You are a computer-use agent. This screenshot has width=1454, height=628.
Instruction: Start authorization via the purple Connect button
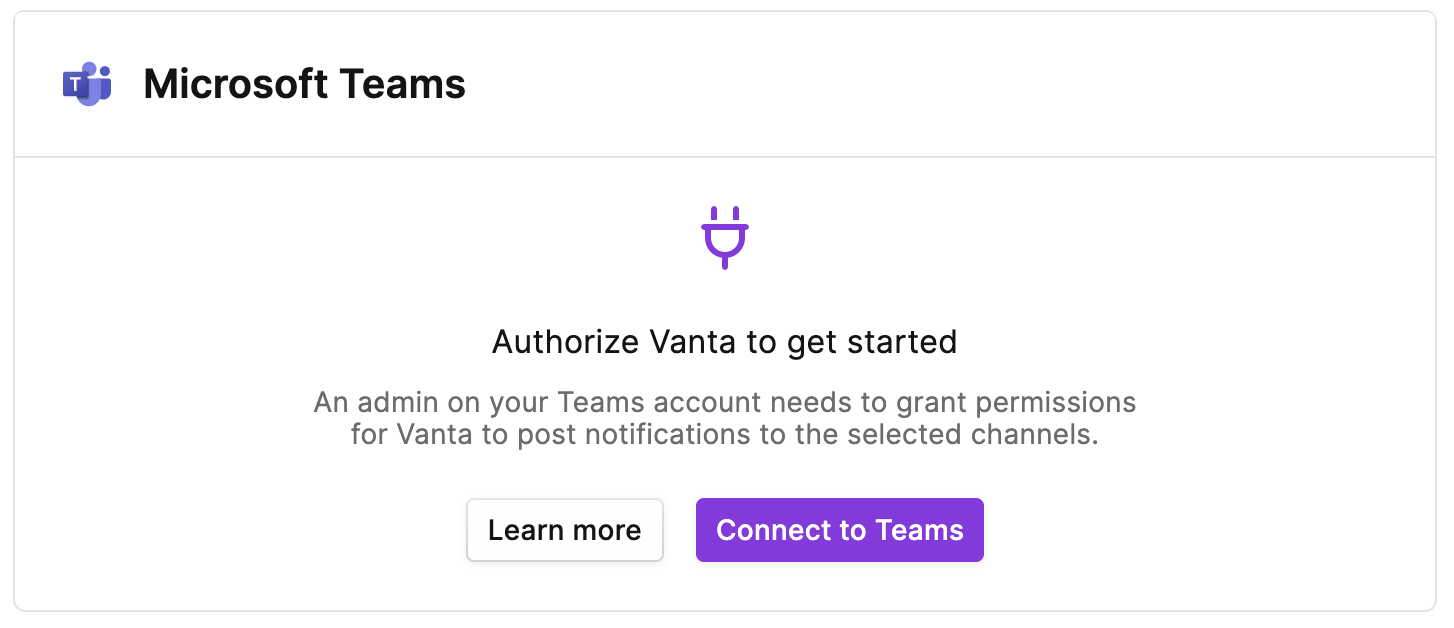[x=840, y=530]
